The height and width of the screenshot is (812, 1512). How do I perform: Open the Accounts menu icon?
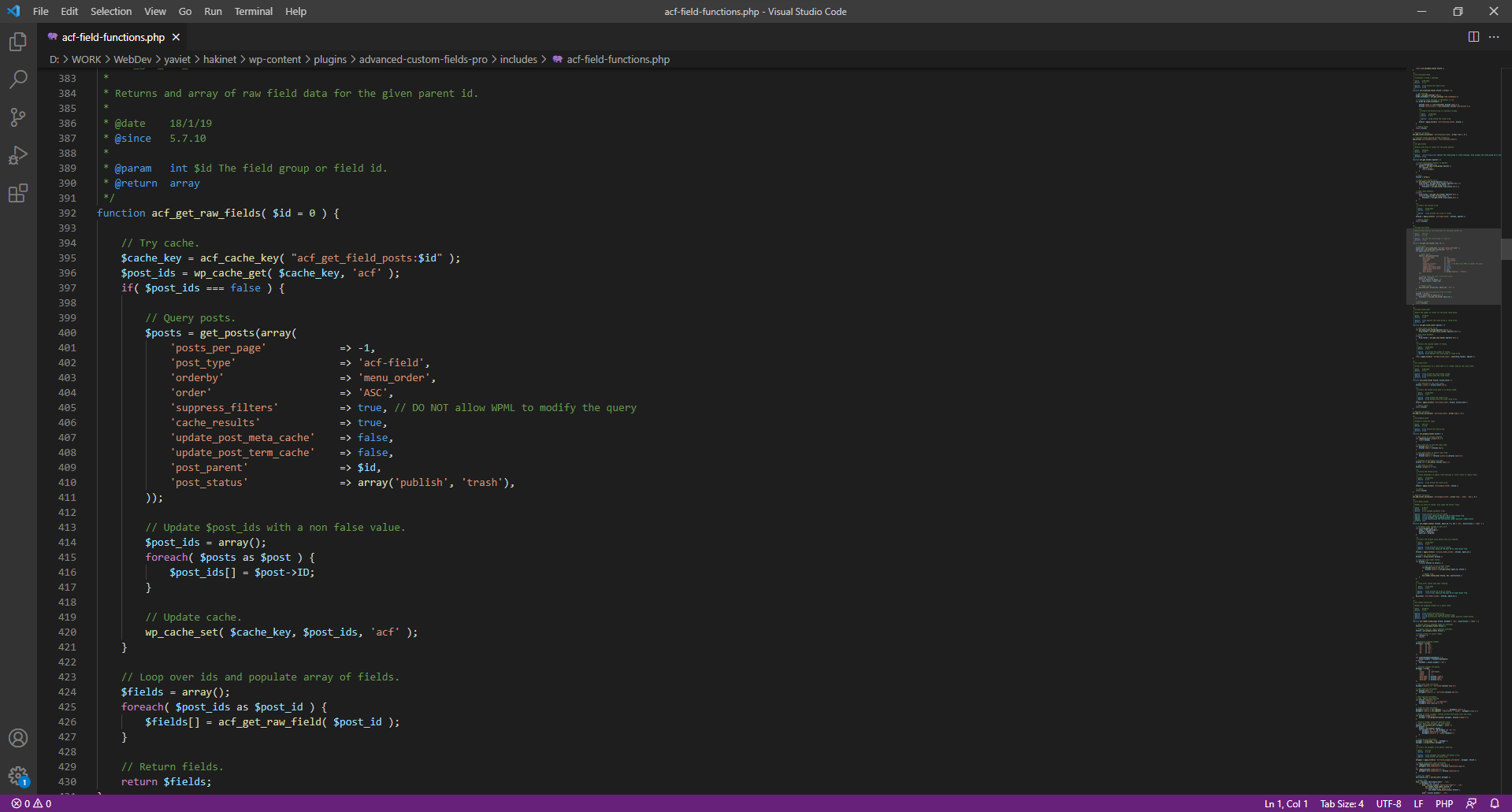coord(18,738)
